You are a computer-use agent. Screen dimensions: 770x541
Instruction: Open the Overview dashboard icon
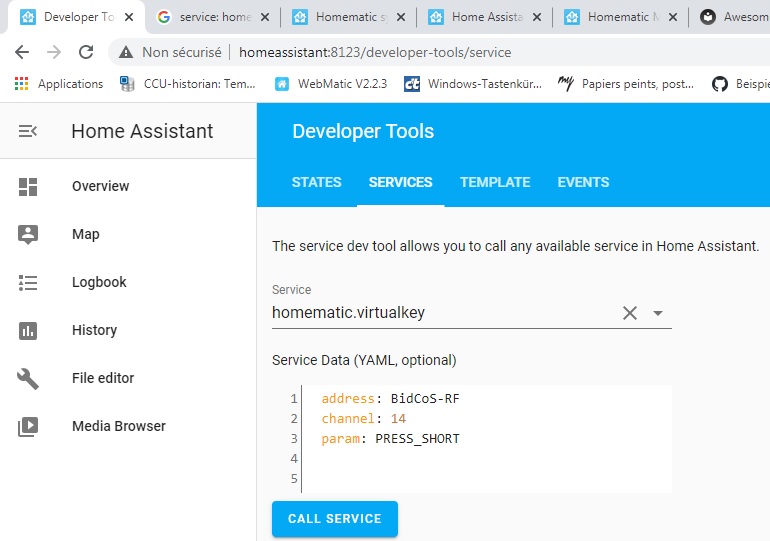click(28, 187)
